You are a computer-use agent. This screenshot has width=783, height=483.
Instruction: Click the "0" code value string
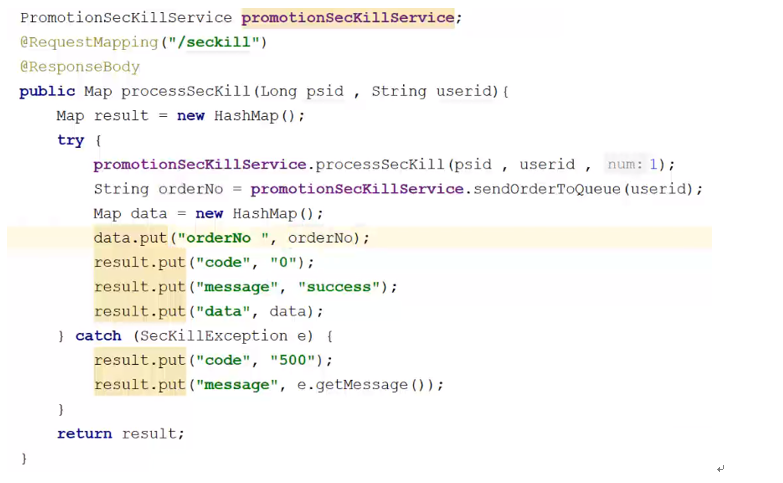click(x=283, y=262)
